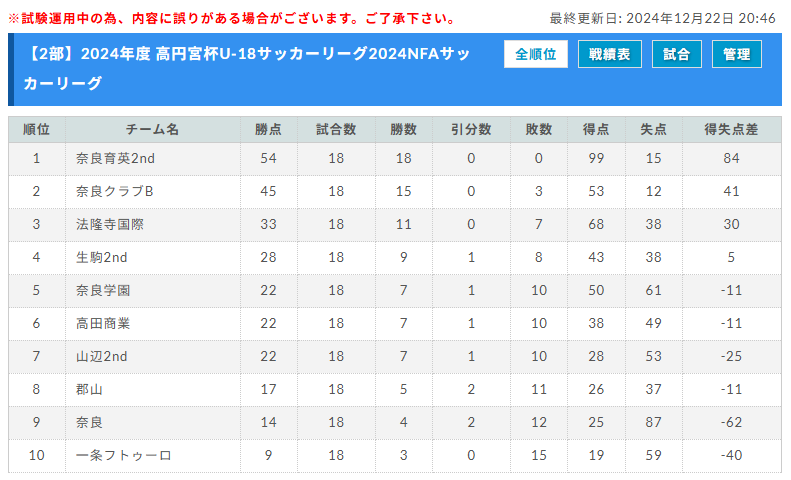The width and height of the screenshot is (791, 480).
Task: Click the 法隆寺国際 team name
Action: click(110, 224)
